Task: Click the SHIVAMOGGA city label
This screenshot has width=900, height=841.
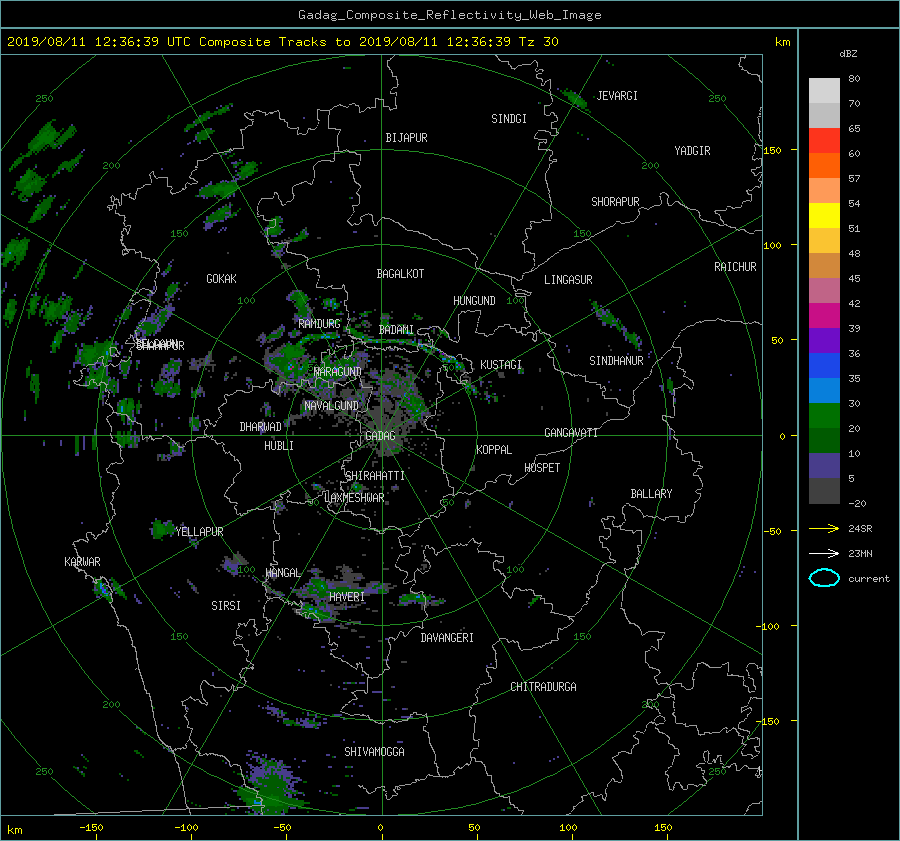Action: 374,751
